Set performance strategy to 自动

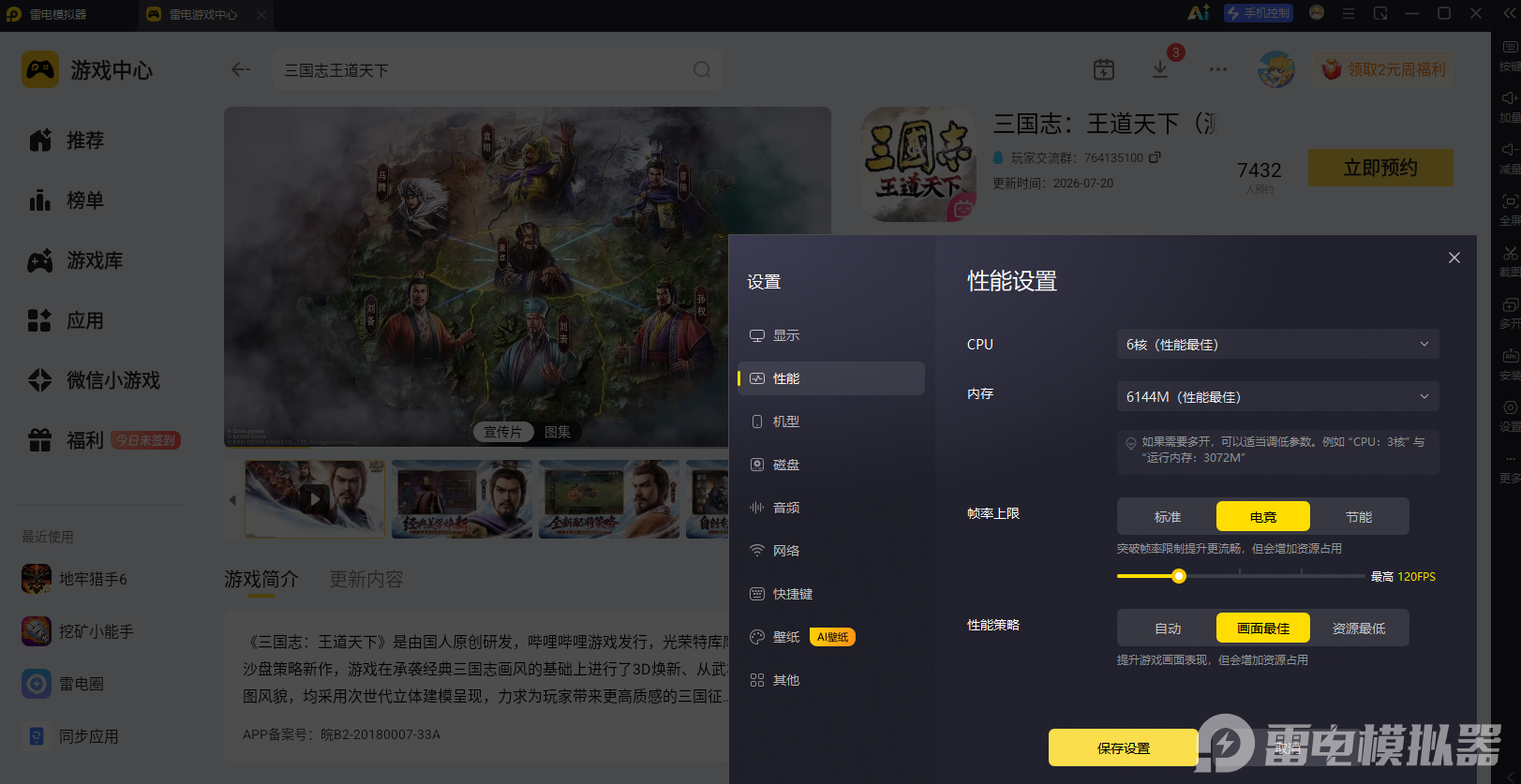[x=1168, y=628]
